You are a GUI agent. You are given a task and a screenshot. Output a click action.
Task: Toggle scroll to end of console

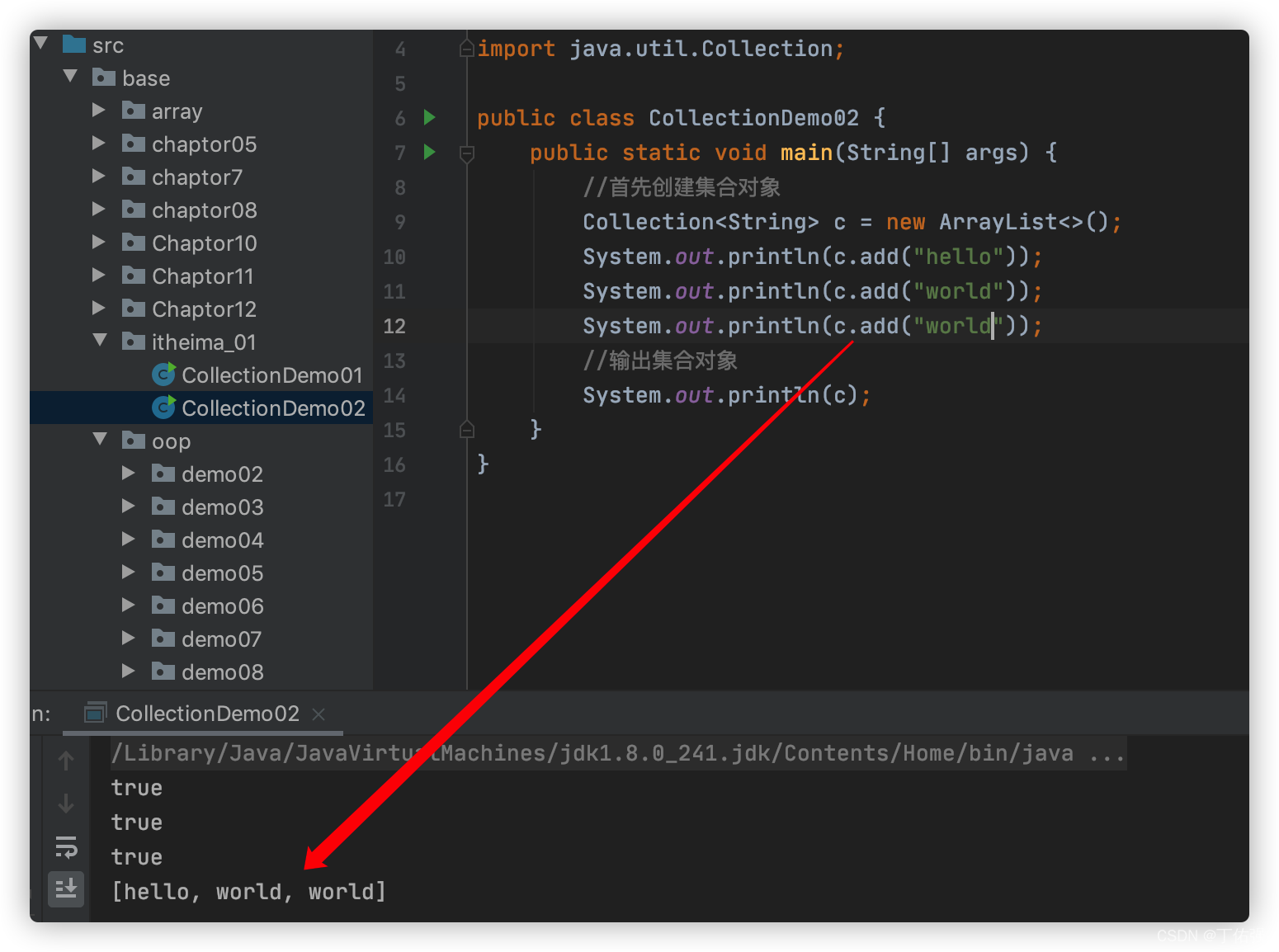pyautogui.click(x=66, y=888)
